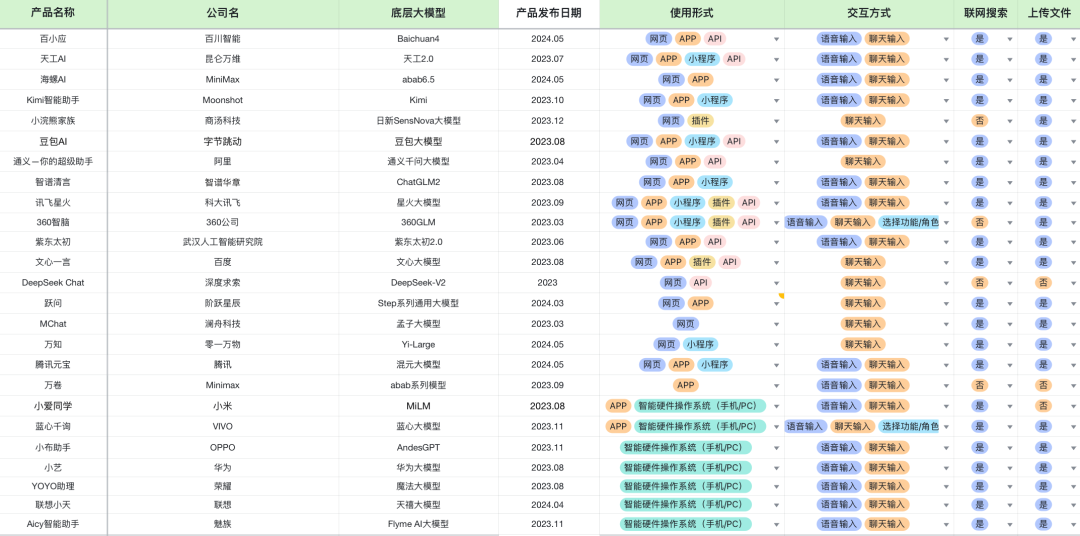The height and width of the screenshot is (536, 1080).
Task: Click the 产品发布日期 column header
Action: click(x=548, y=13)
